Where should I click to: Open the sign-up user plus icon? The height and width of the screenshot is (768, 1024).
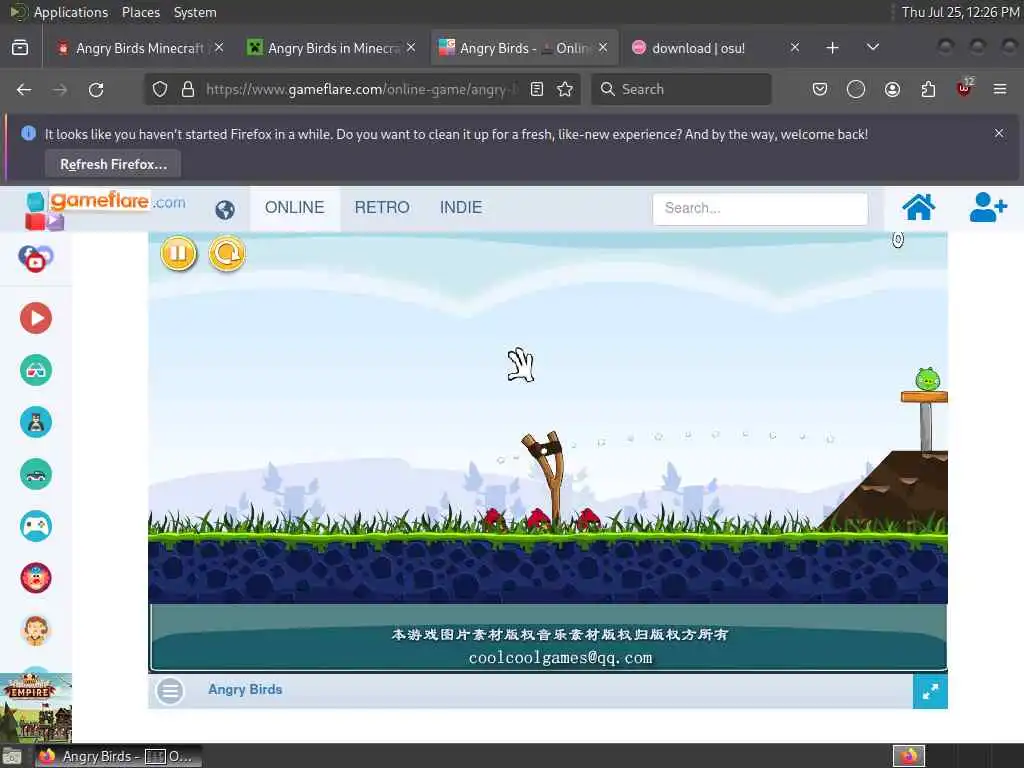click(x=987, y=208)
